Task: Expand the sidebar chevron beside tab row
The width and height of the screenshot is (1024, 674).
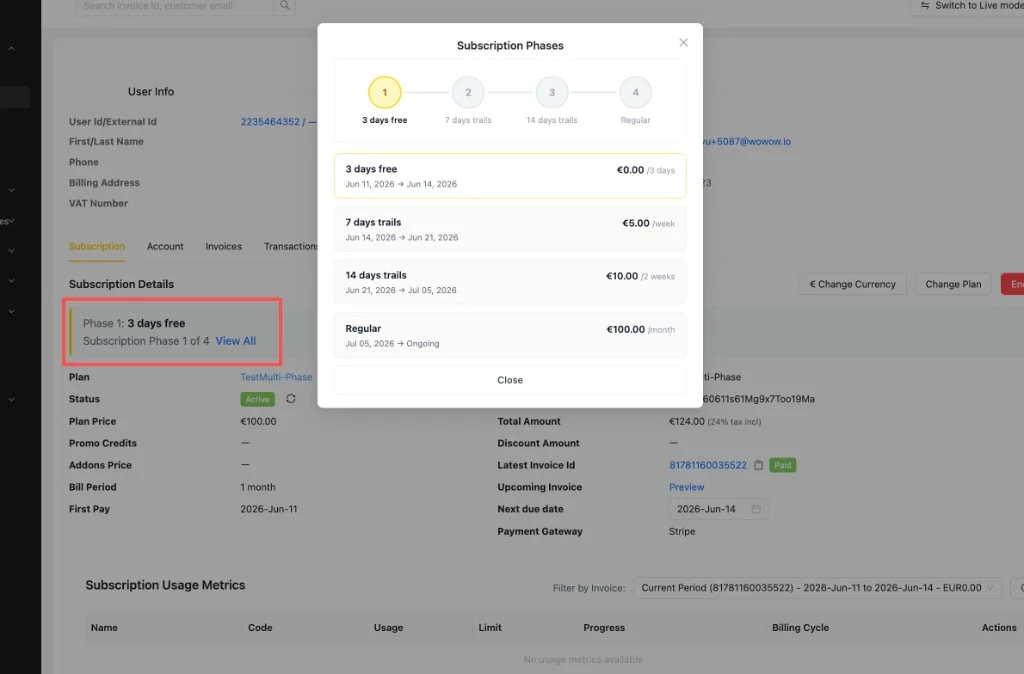Action: (12, 251)
